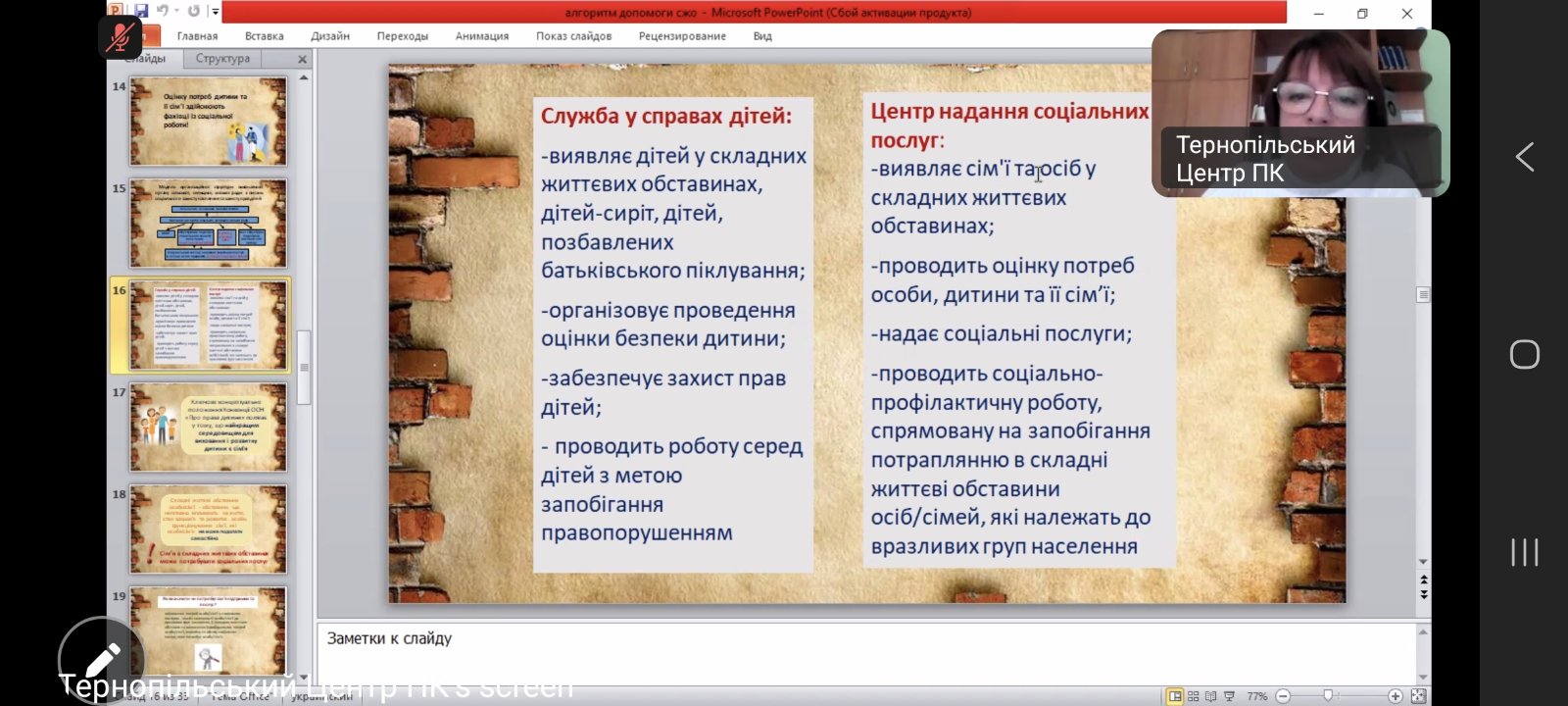Open Reading view from status bar
The width and height of the screenshot is (1568, 706).
(x=1210, y=696)
